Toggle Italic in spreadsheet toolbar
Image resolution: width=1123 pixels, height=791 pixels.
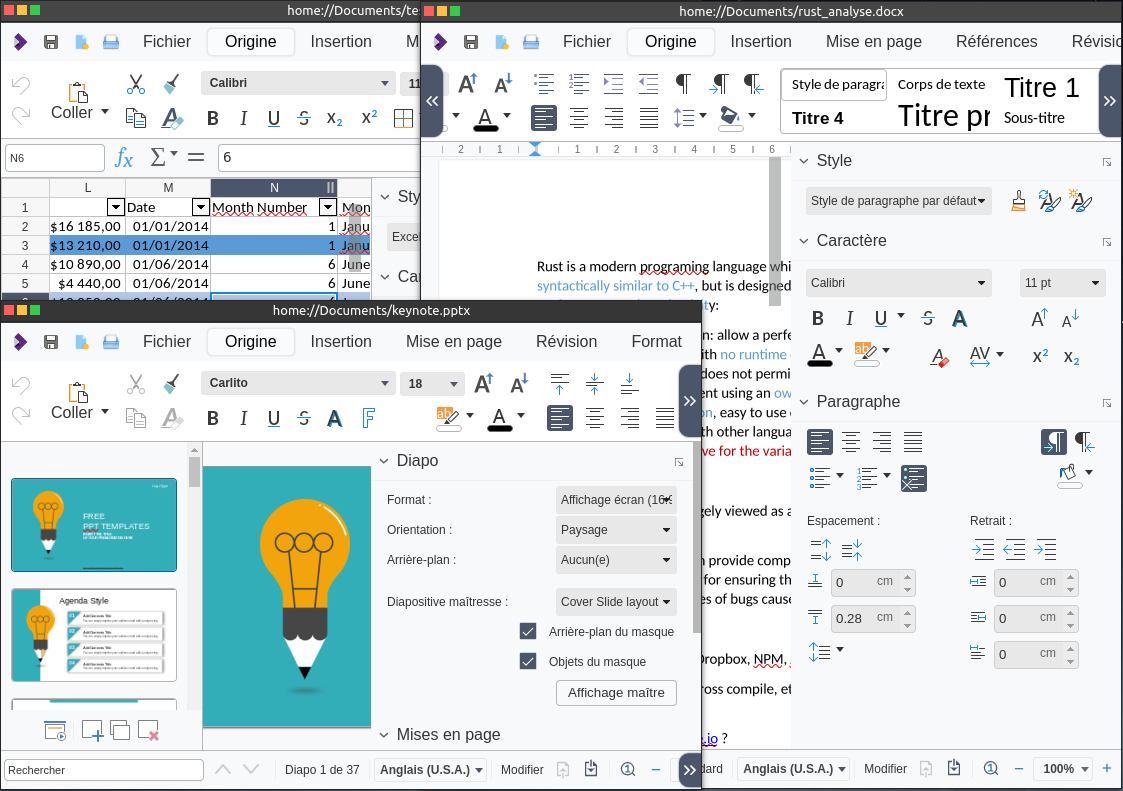tap(244, 118)
